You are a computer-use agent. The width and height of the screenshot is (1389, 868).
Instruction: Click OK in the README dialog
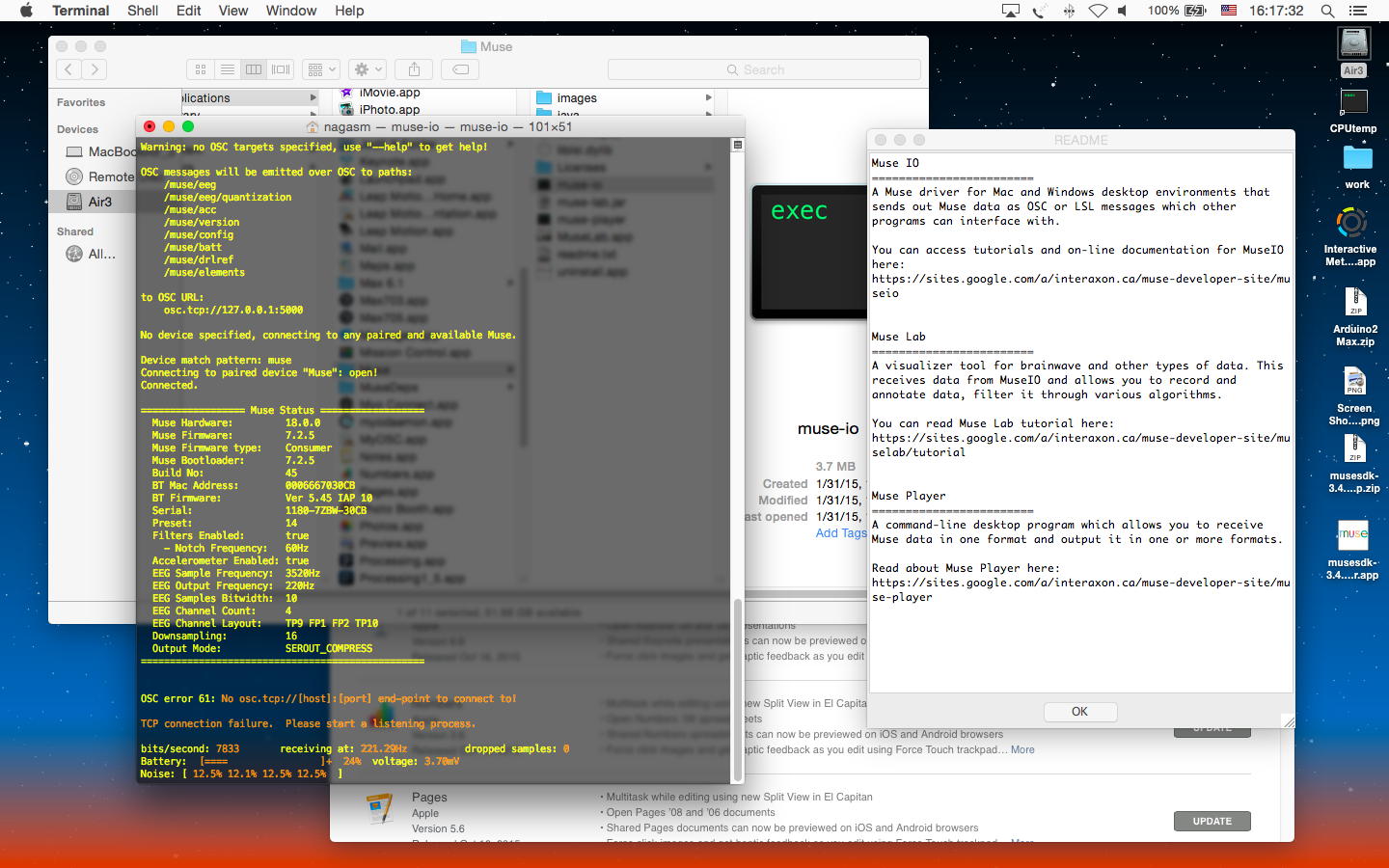[1079, 712]
